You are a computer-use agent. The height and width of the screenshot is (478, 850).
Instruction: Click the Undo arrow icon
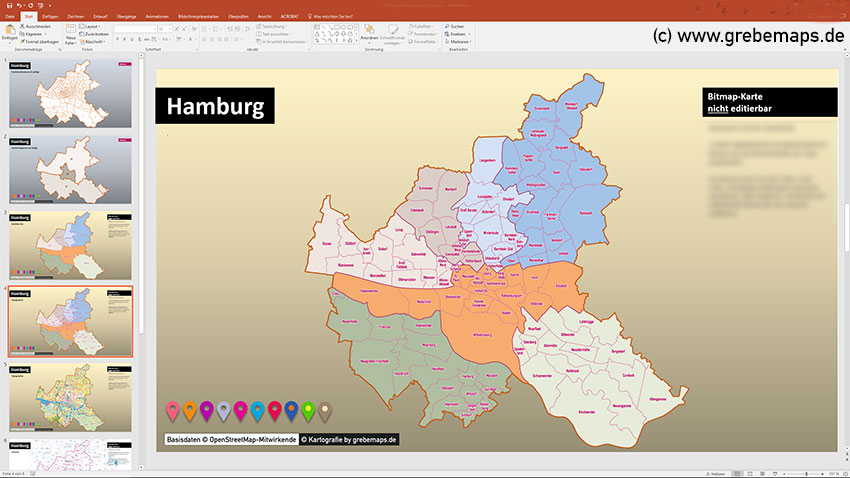point(18,6)
